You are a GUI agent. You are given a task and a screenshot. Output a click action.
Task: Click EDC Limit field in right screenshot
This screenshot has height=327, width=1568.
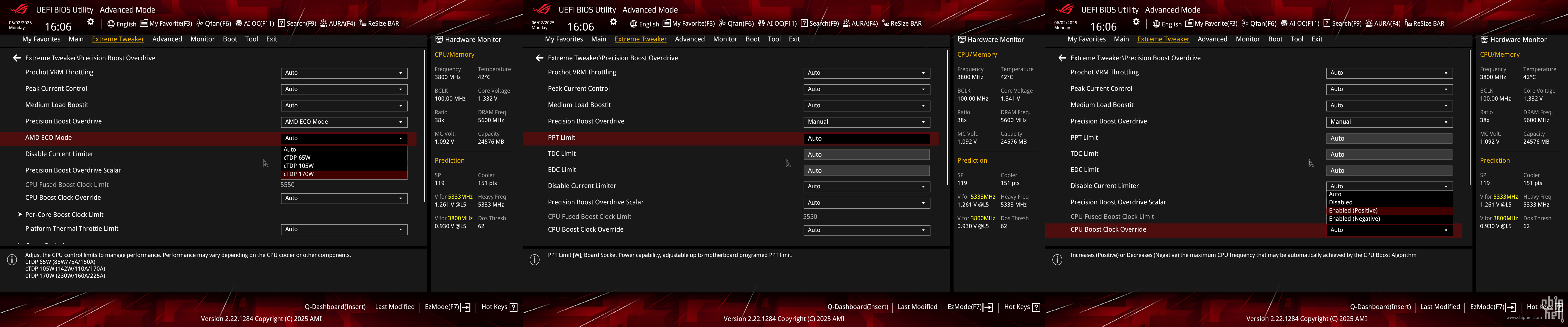(1390, 171)
